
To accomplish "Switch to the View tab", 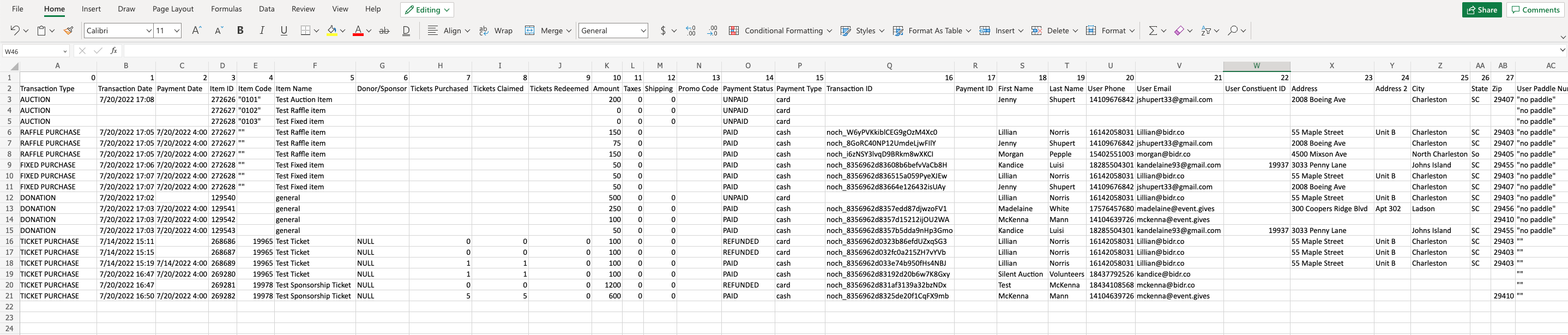I will tap(340, 9).
